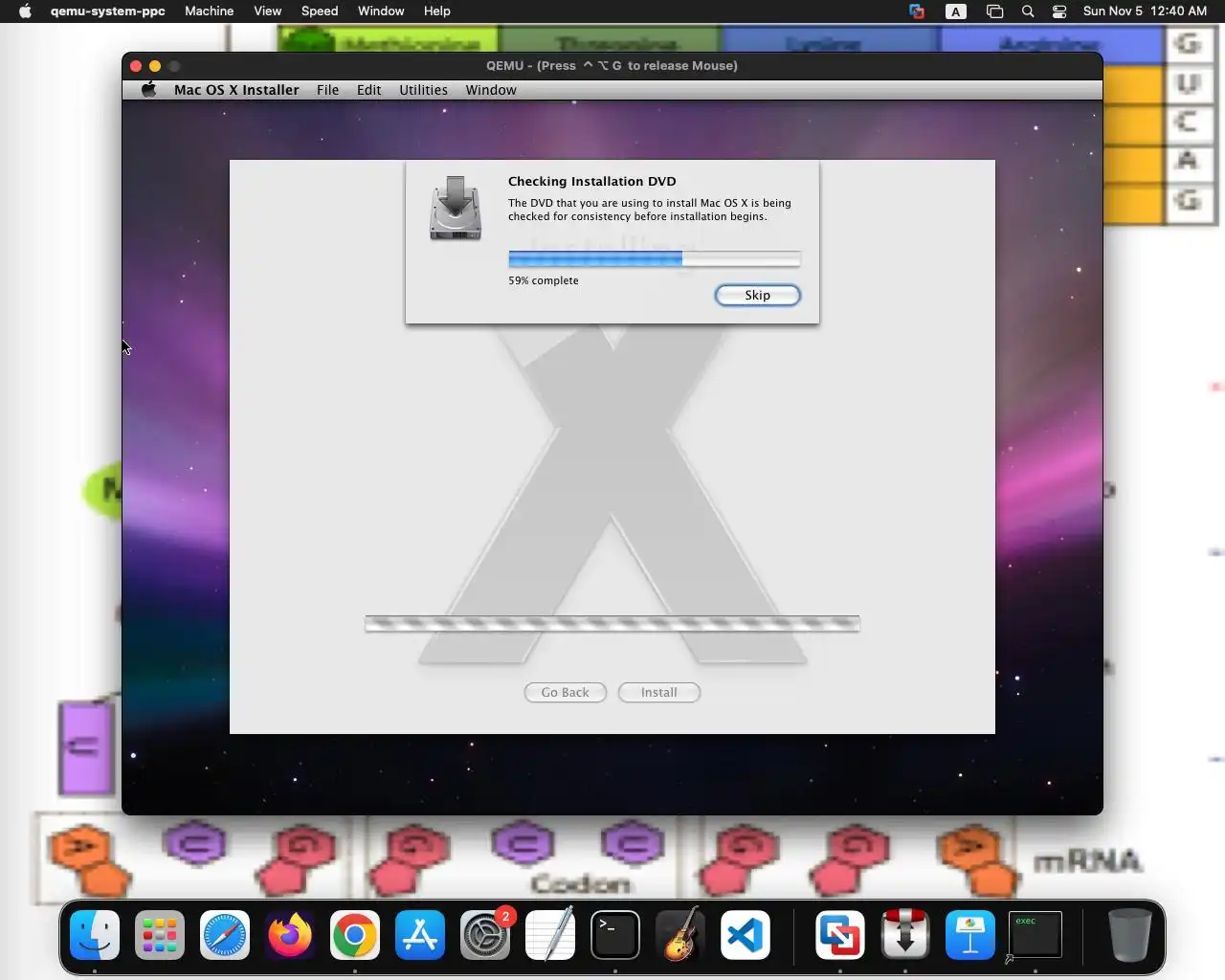Viewport: 1225px width, 980px height.
Task: Open the qemu-system-ppc app menu
Action: (x=107, y=11)
